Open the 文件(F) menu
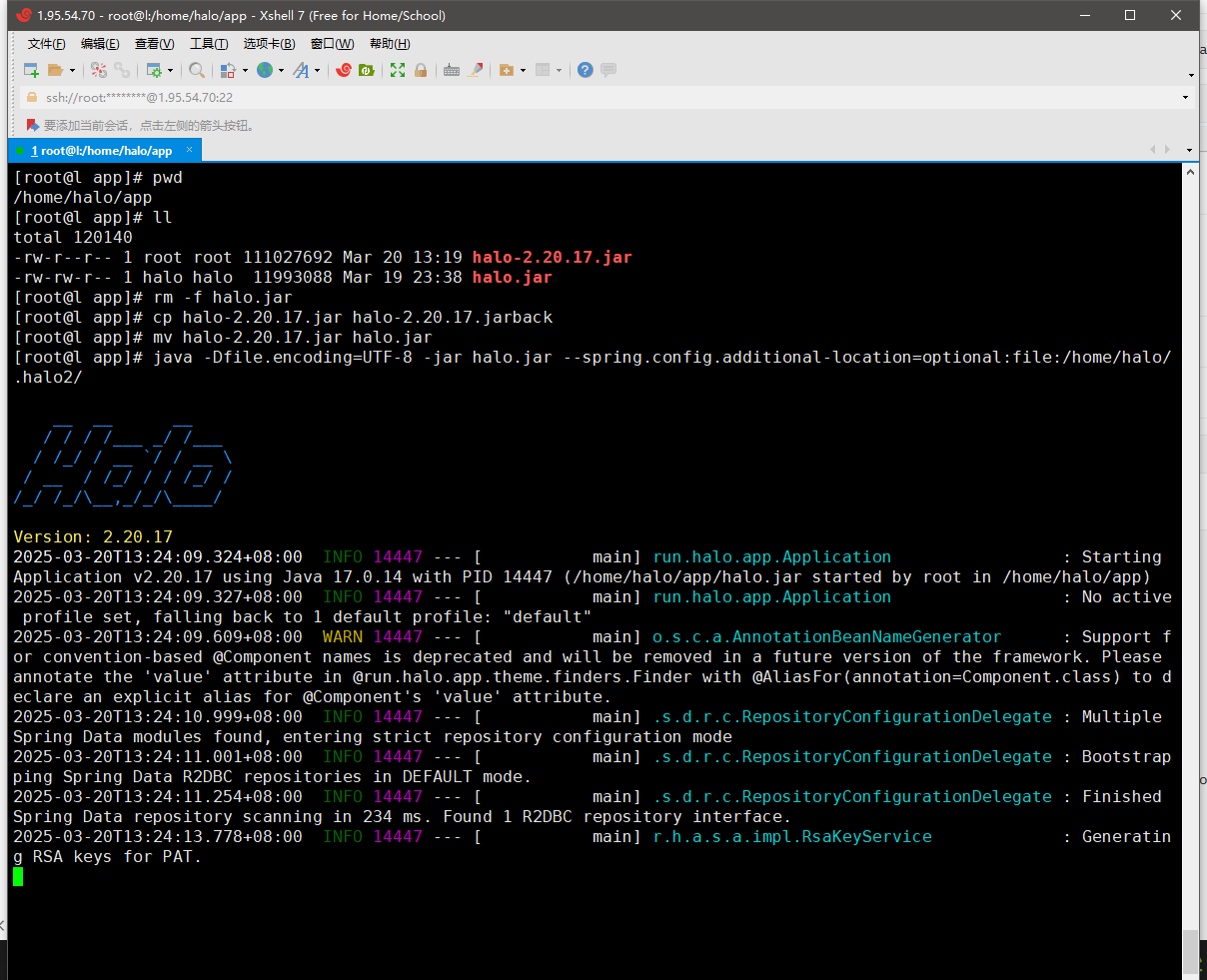The image size is (1207, 980). tap(46, 44)
